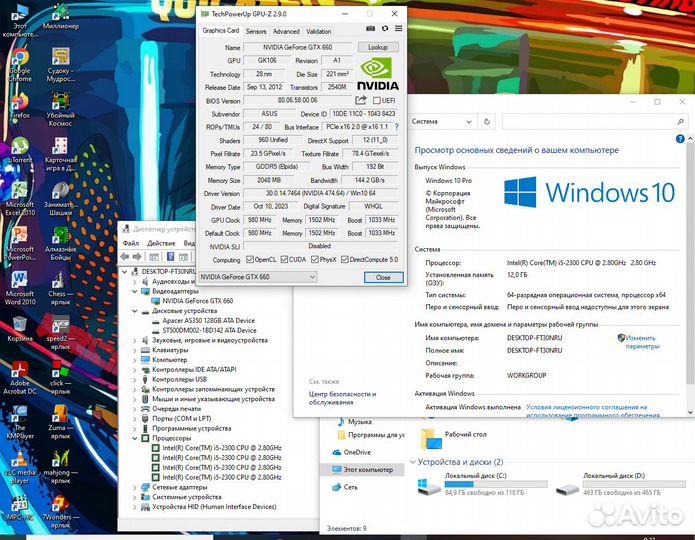Open the Действие menu in Device Manager
695x540 pixels.
161,243
